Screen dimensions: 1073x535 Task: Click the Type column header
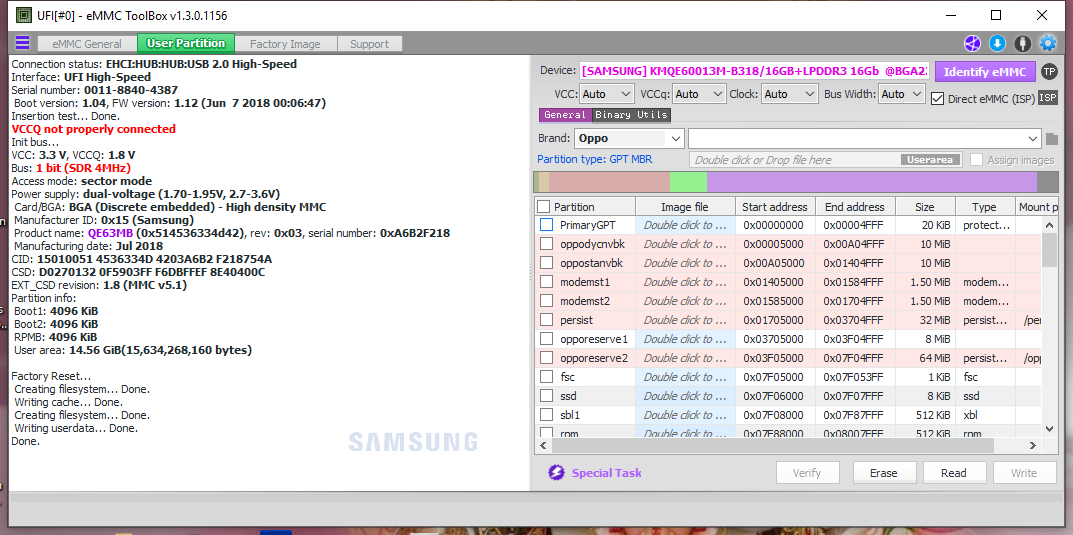[985, 207]
